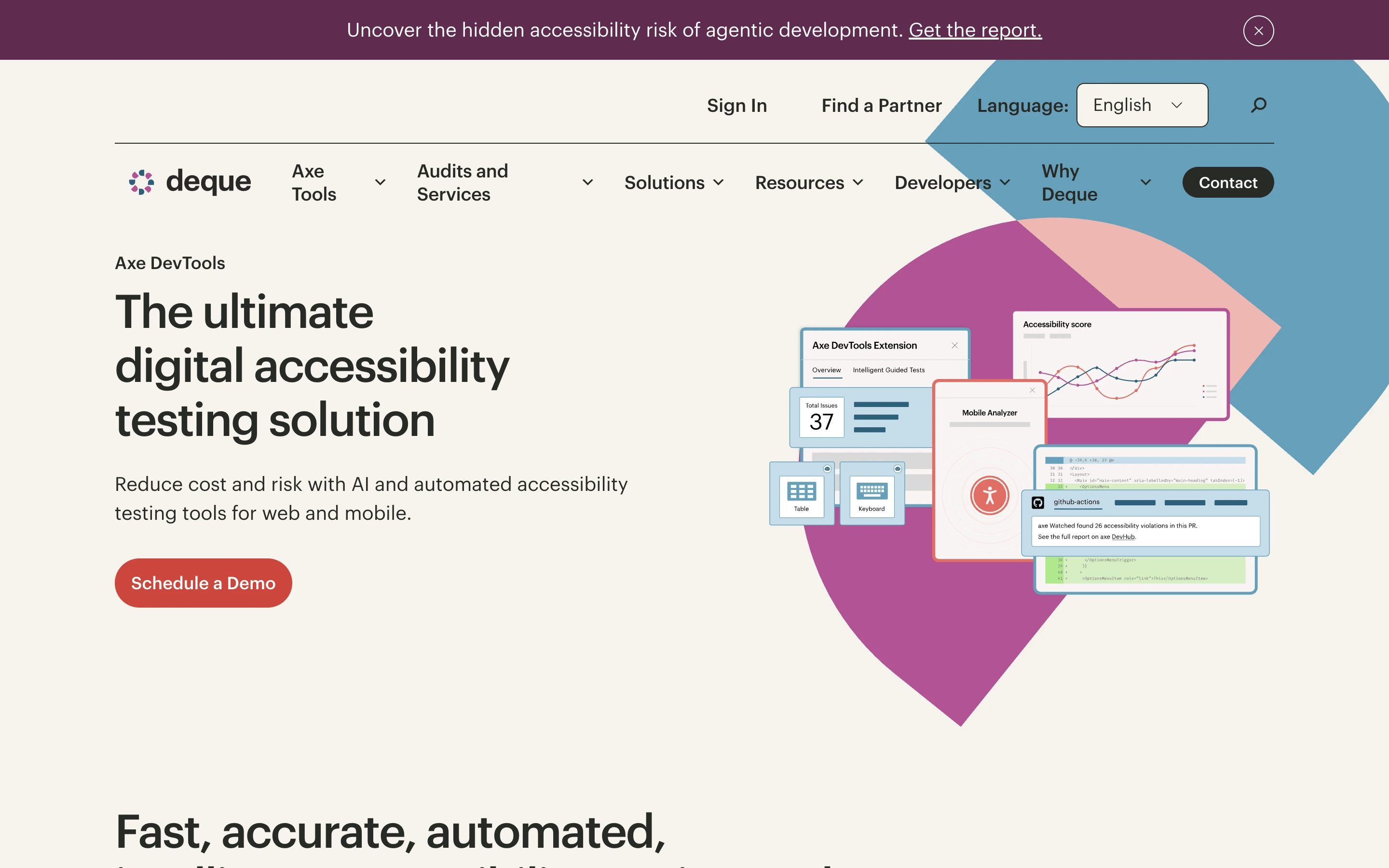Image resolution: width=1389 pixels, height=868 pixels.
Task: Open the Why Deque menu
Action: point(1069,183)
